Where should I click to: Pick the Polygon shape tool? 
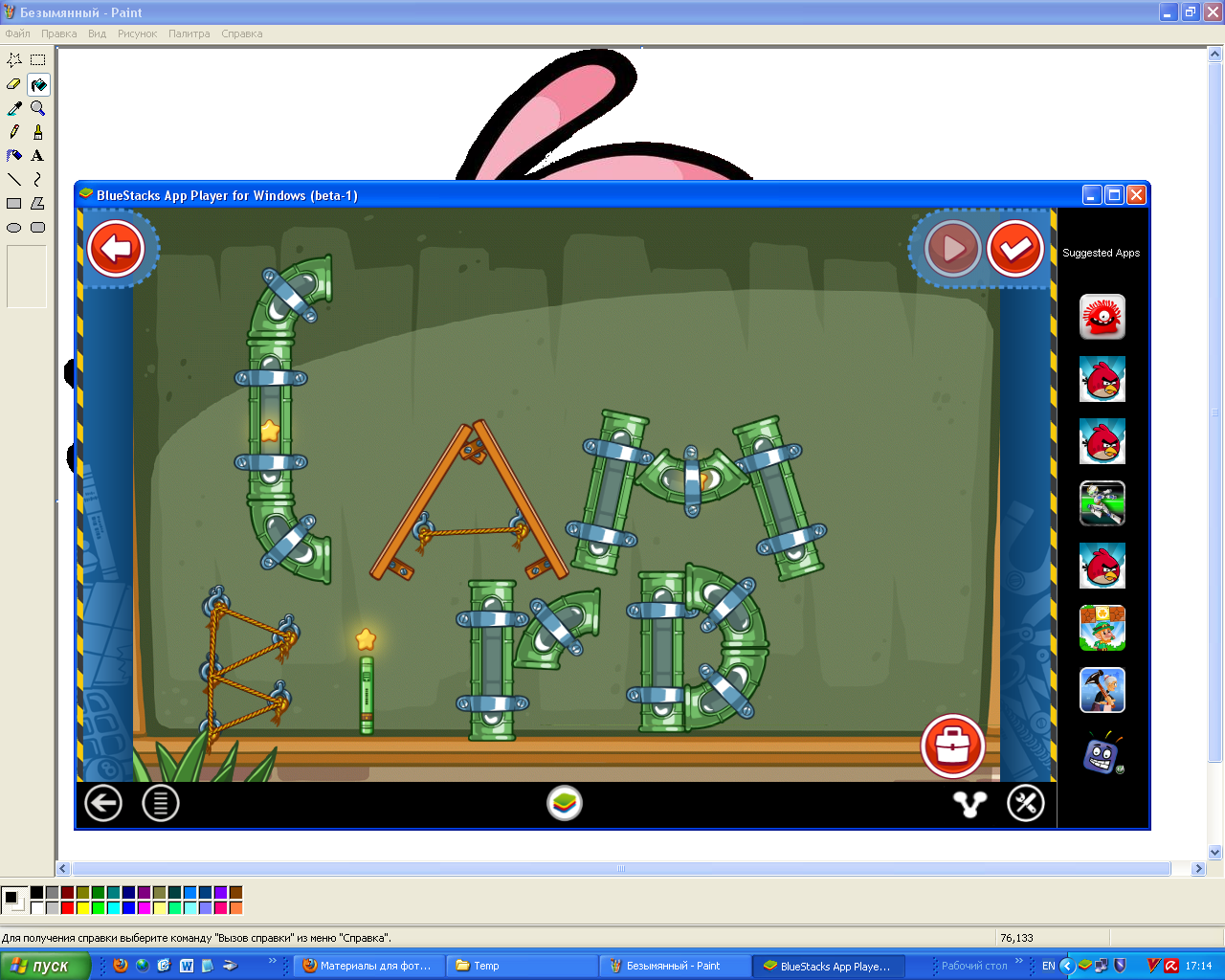tap(38, 203)
